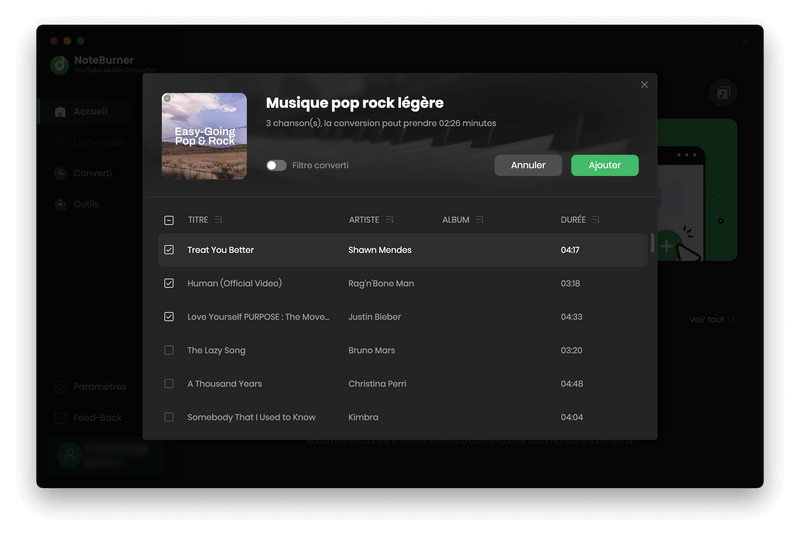Click the Treat You Better title

pos(220,250)
